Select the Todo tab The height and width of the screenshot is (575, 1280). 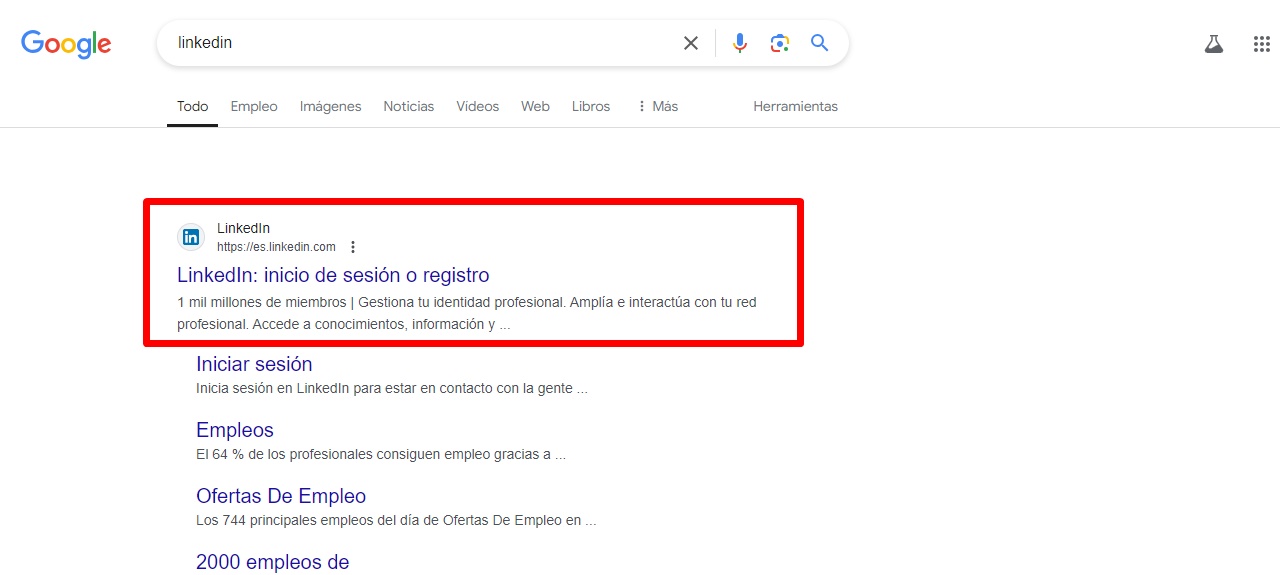pos(193,106)
